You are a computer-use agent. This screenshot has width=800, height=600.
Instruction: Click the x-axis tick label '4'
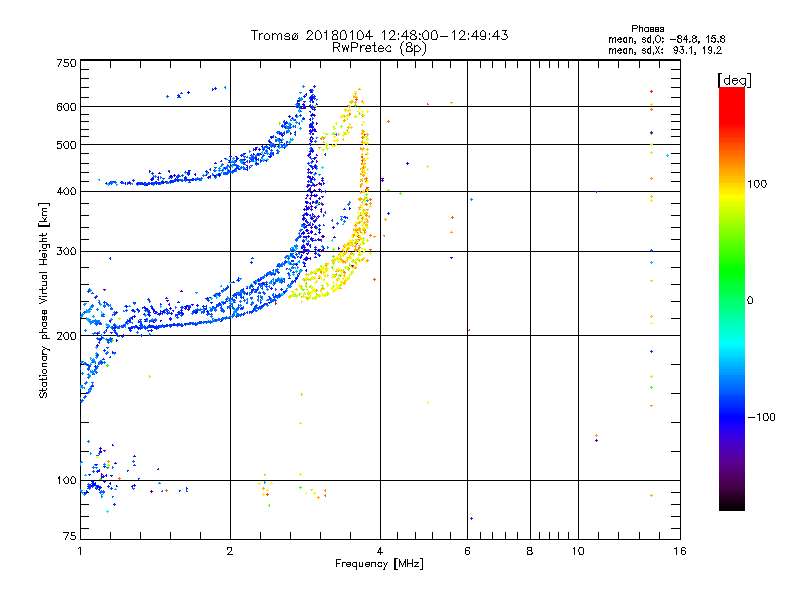point(380,551)
